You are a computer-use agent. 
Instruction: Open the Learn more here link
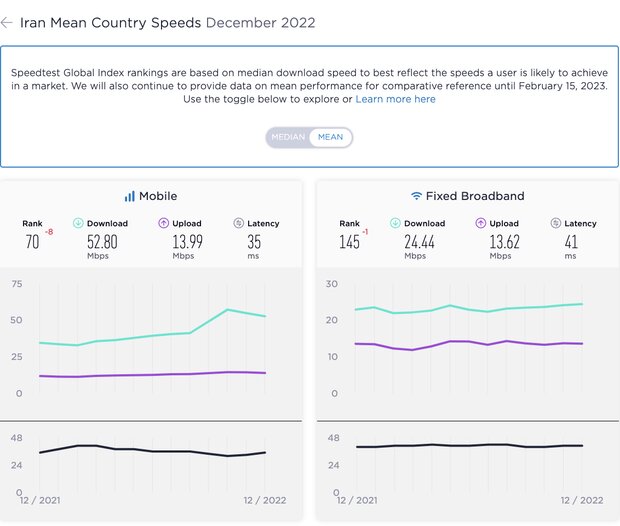coord(395,99)
